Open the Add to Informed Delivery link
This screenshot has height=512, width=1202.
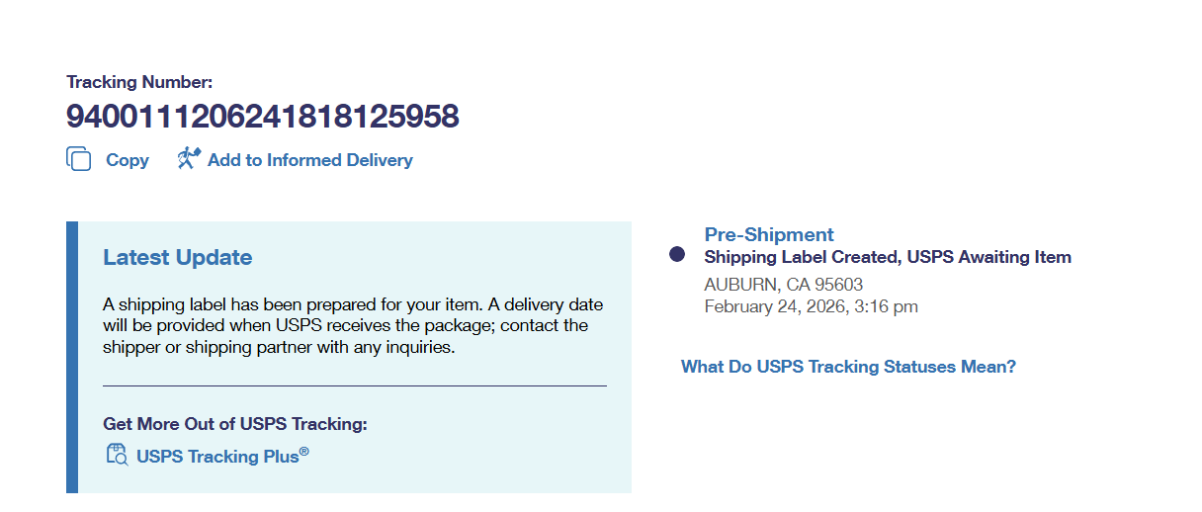pos(310,160)
